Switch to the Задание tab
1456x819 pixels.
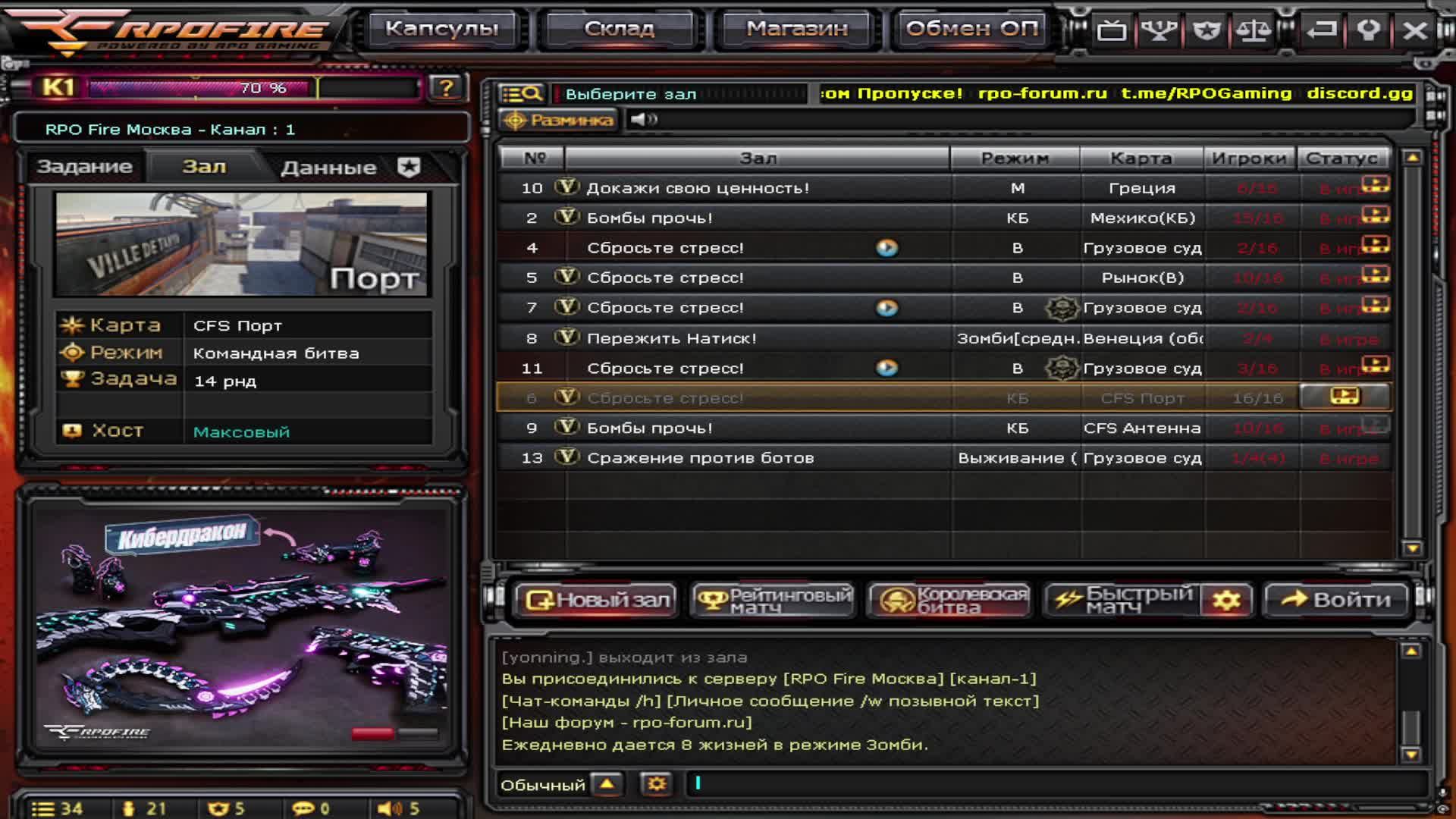(x=85, y=167)
